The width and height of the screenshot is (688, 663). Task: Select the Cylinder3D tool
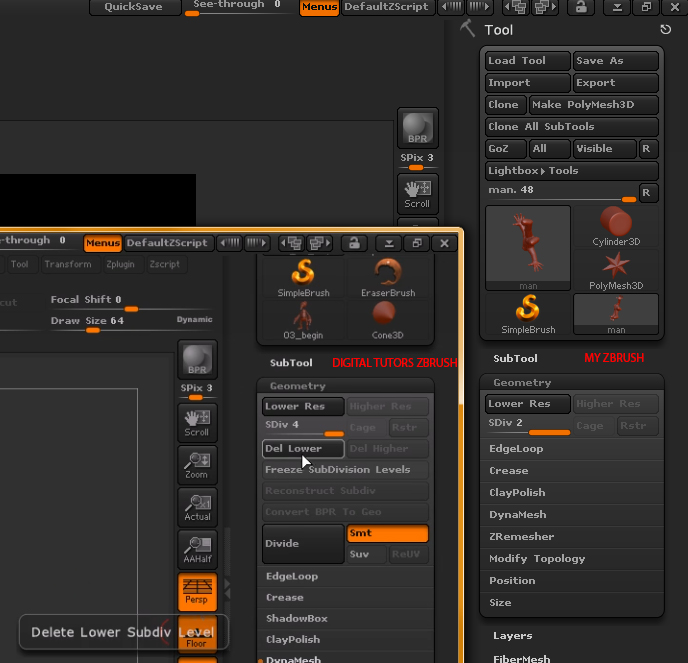click(x=616, y=227)
